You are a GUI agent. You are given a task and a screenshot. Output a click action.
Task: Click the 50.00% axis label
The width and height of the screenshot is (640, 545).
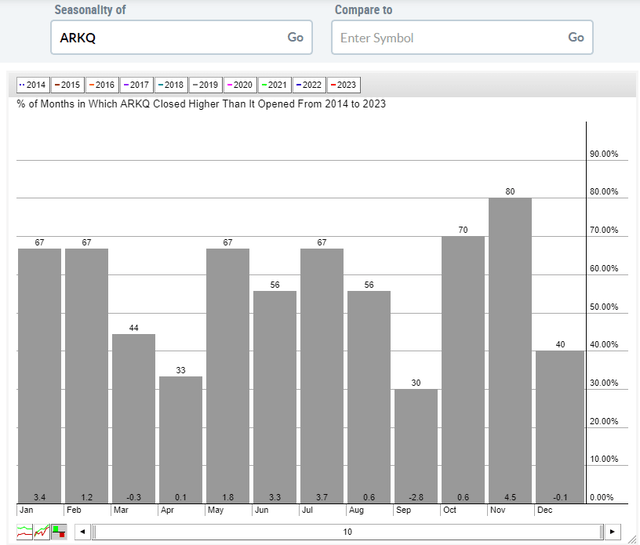tap(604, 307)
